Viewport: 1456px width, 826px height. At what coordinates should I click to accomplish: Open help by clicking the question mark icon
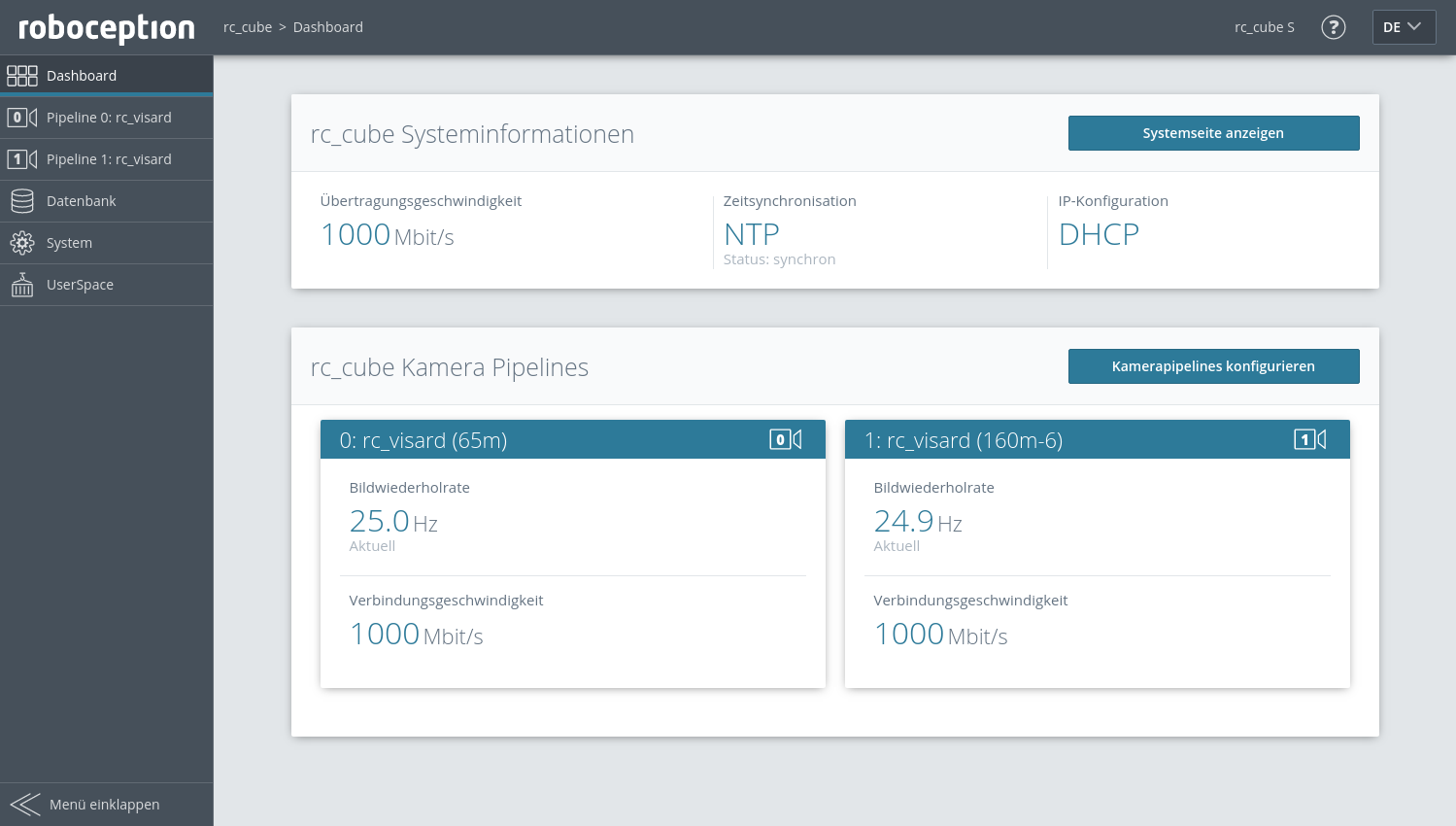pos(1333,27)
